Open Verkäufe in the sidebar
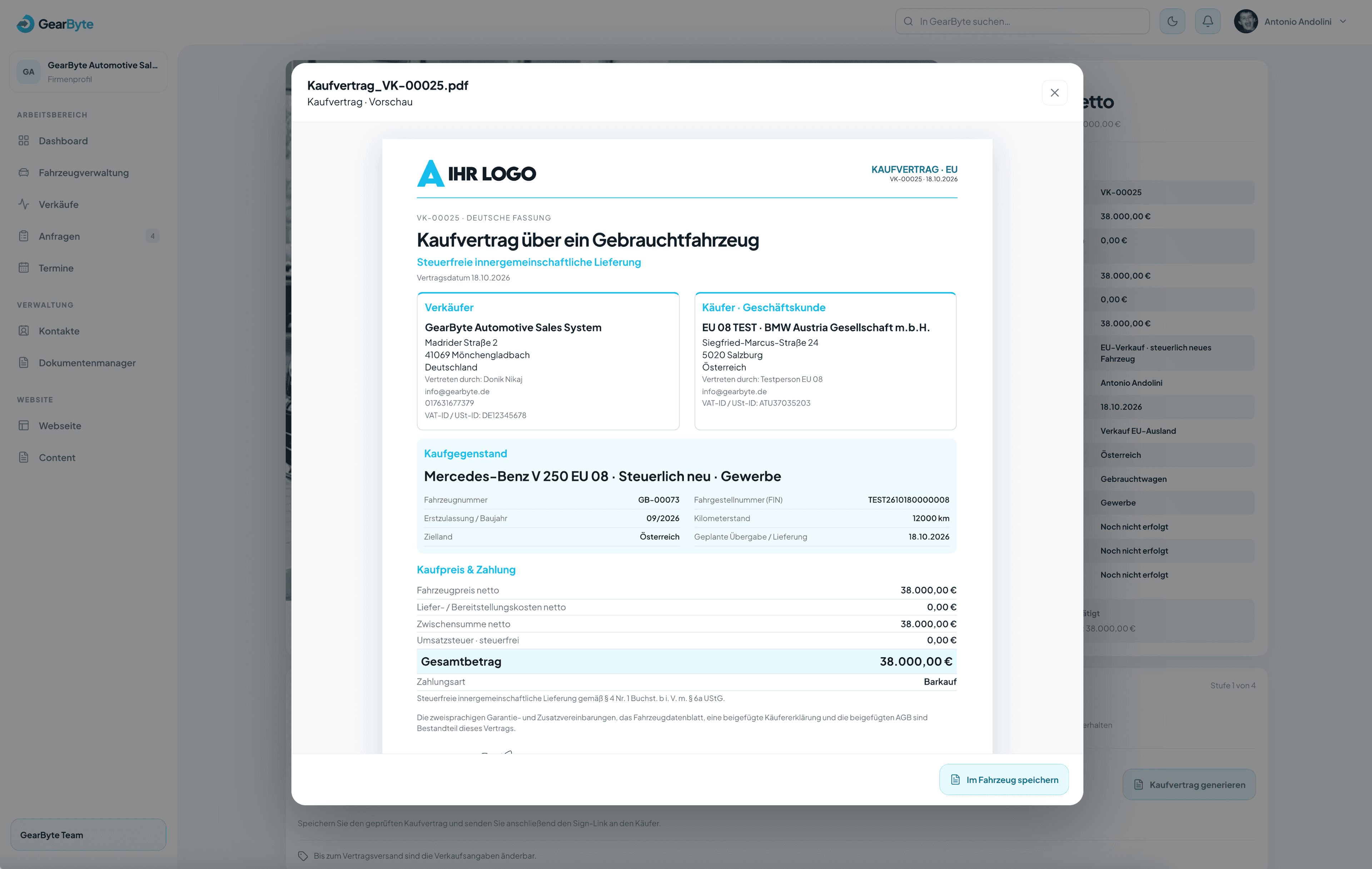Screen dimensions: 1372x869 click(88, 204)
